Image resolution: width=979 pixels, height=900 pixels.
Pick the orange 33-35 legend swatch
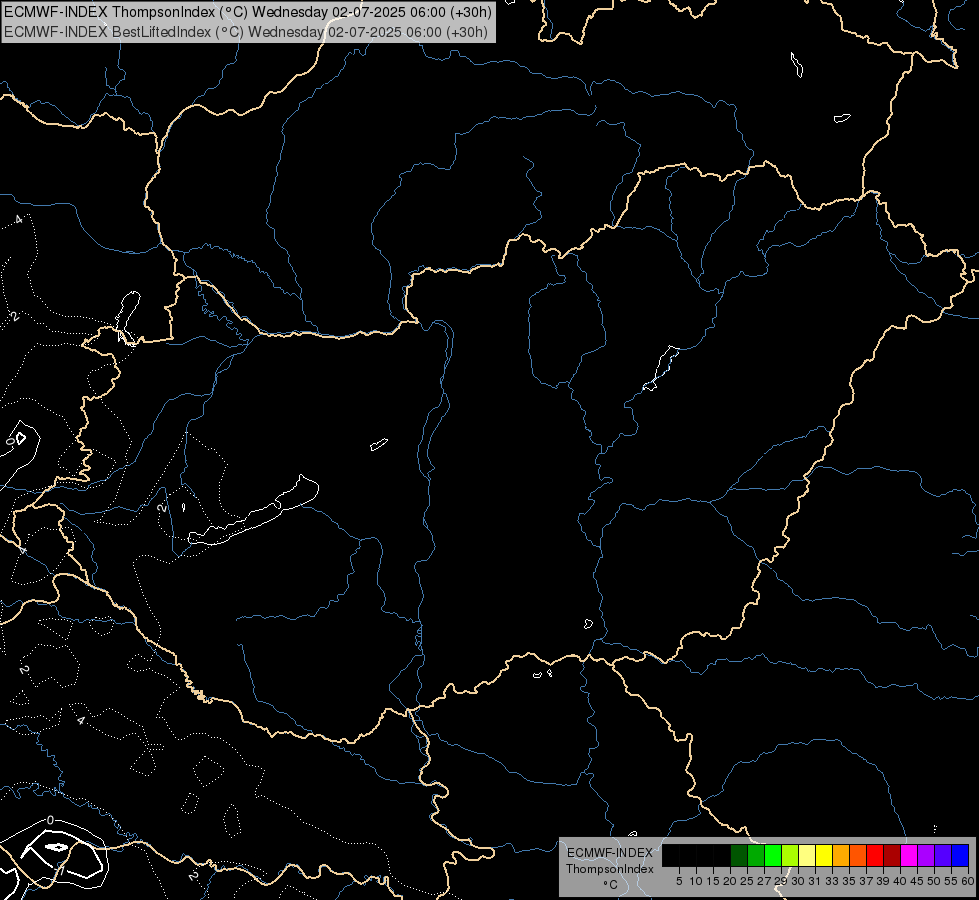coord(841,855)
